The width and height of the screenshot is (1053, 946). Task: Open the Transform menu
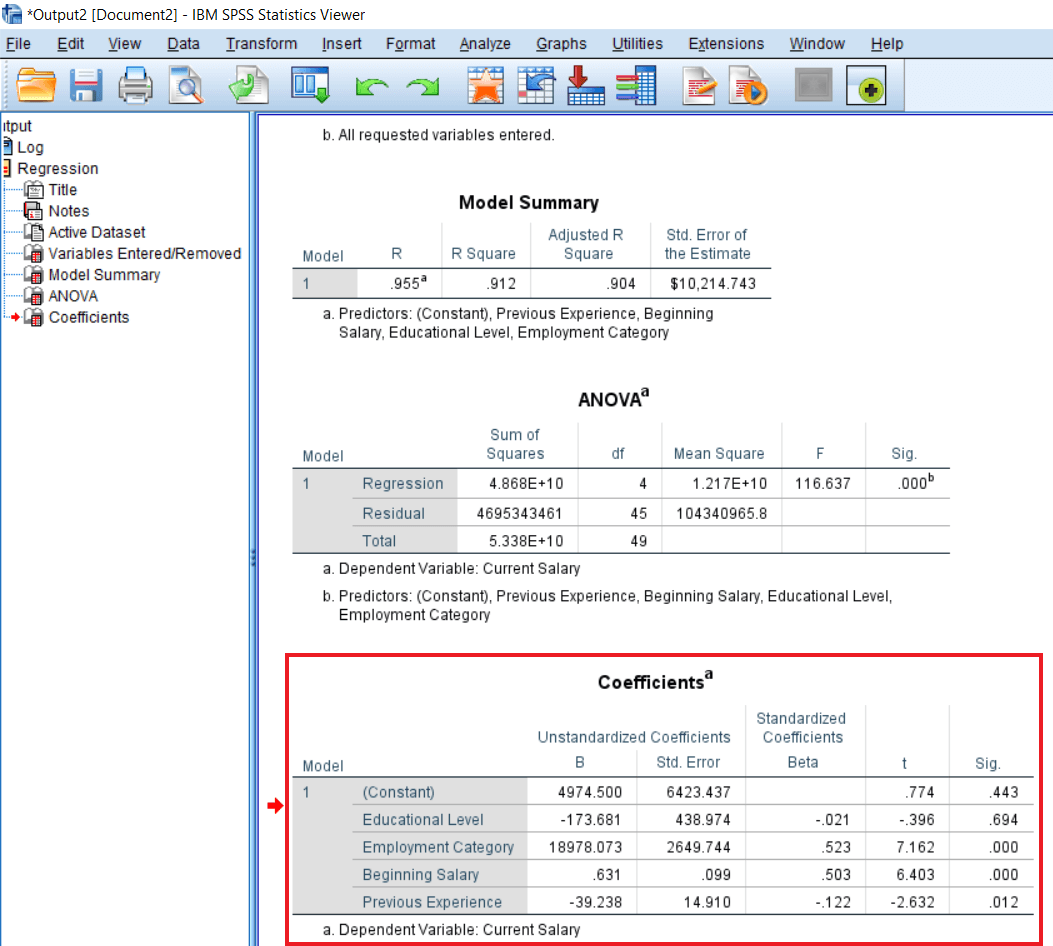click(261, 44)
